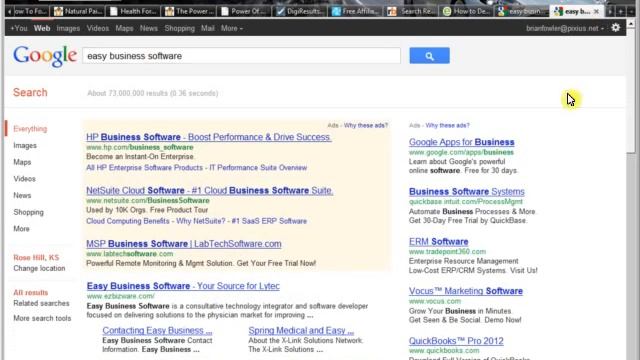Click Change location link
The height and width of the screenshot is (360, 640).
pyautogui.click(x=39, y=268)
